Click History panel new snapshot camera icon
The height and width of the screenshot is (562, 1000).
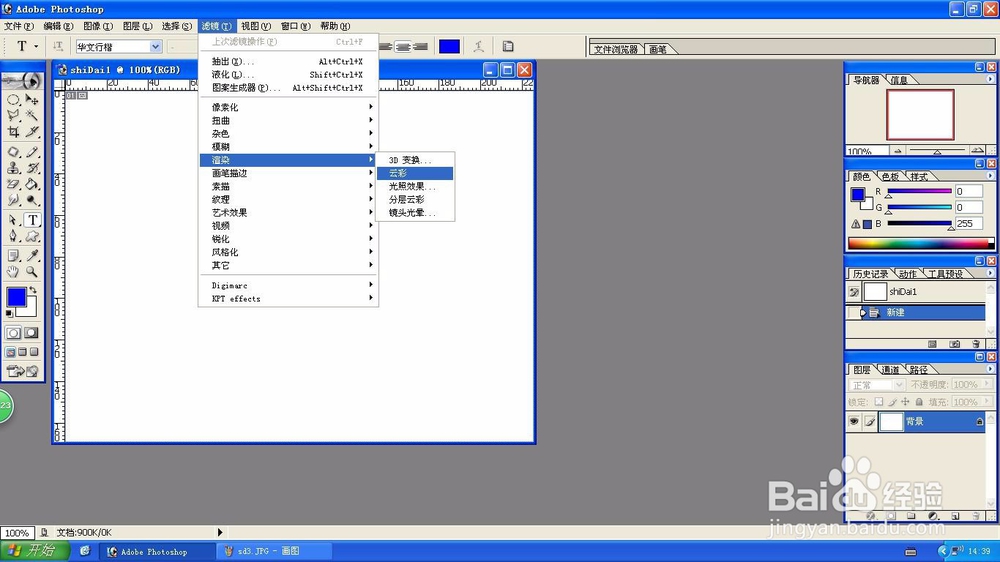[954, 344]
